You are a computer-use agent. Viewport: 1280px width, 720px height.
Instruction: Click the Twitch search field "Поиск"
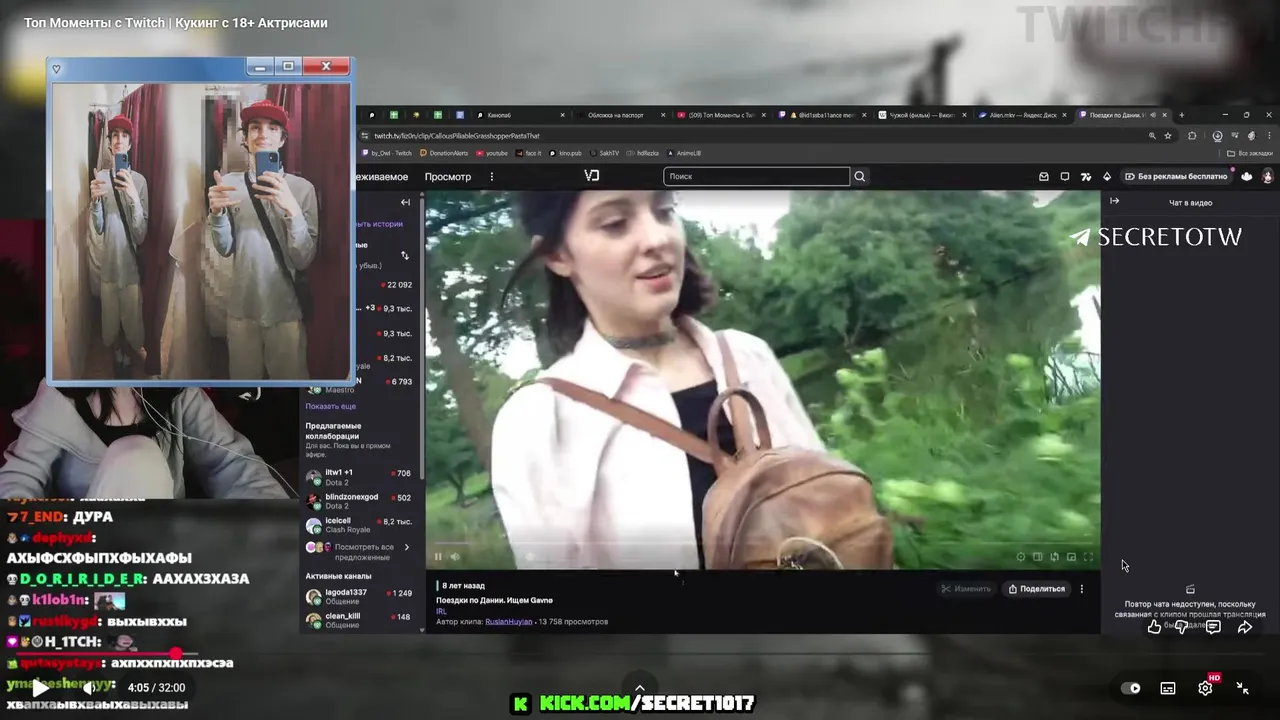pyautogui.click(x=756, y=176)
